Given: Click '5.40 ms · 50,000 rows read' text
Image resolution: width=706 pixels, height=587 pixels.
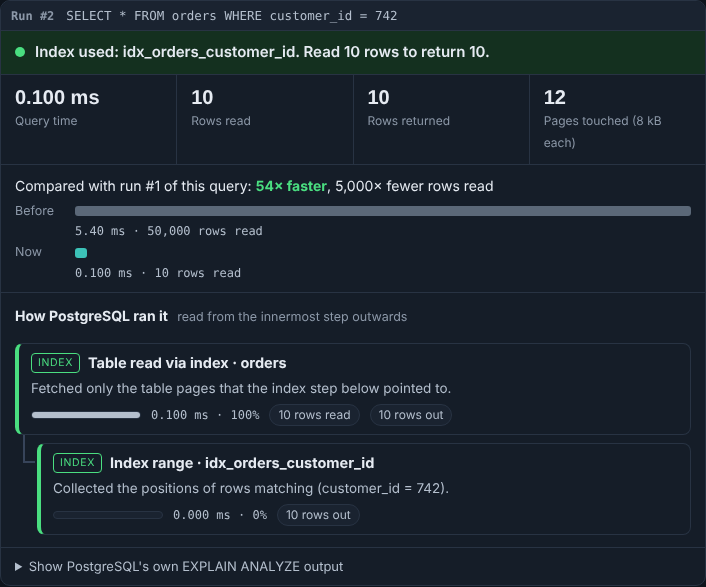Looking at the screenshot, I should point(168,231).
